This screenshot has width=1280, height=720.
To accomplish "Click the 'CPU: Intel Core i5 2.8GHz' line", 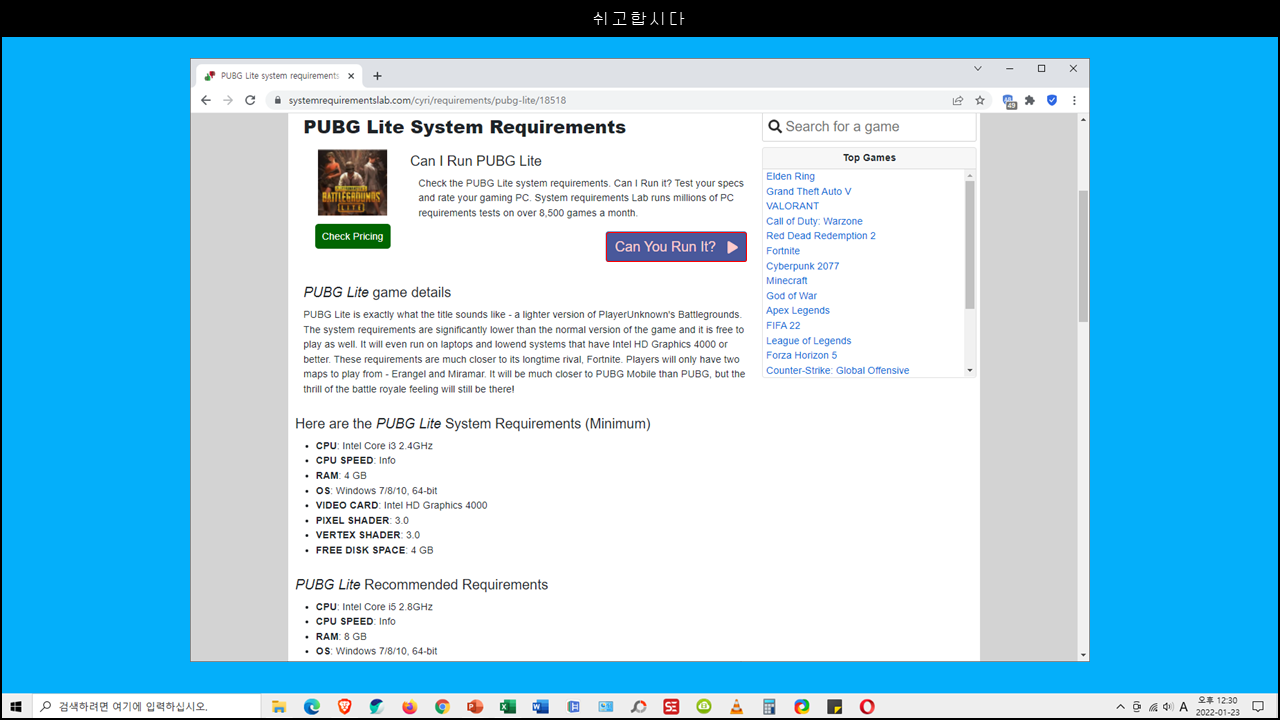I will coord(374,607).
